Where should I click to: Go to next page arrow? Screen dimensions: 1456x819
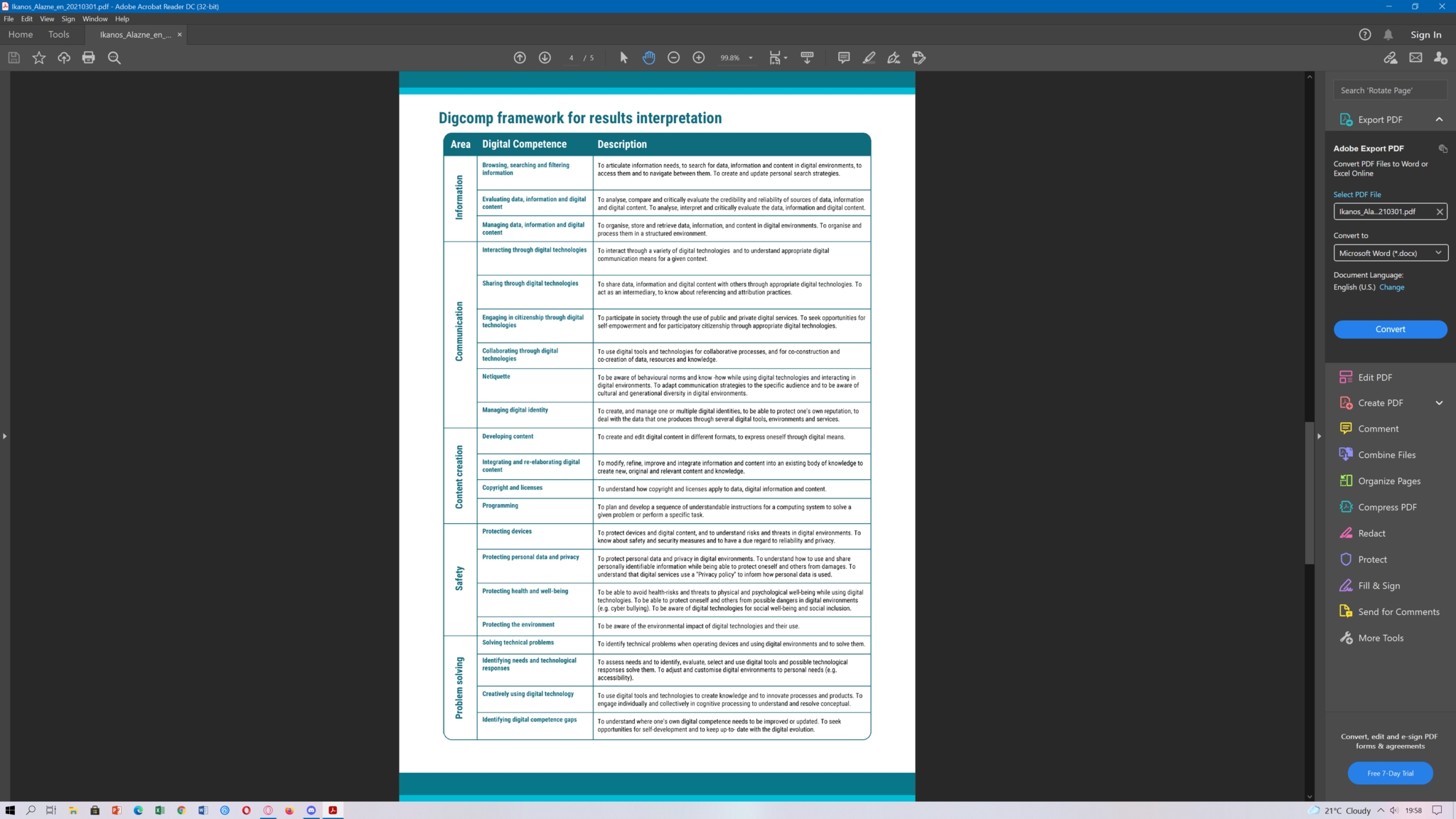(x=545, y=58)
